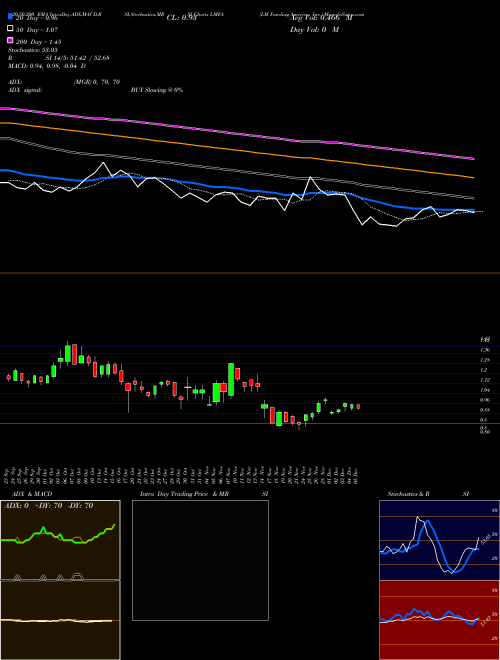
Task: Select the '20 Day - 0.96' legend text
Action: tap(37, 18)
